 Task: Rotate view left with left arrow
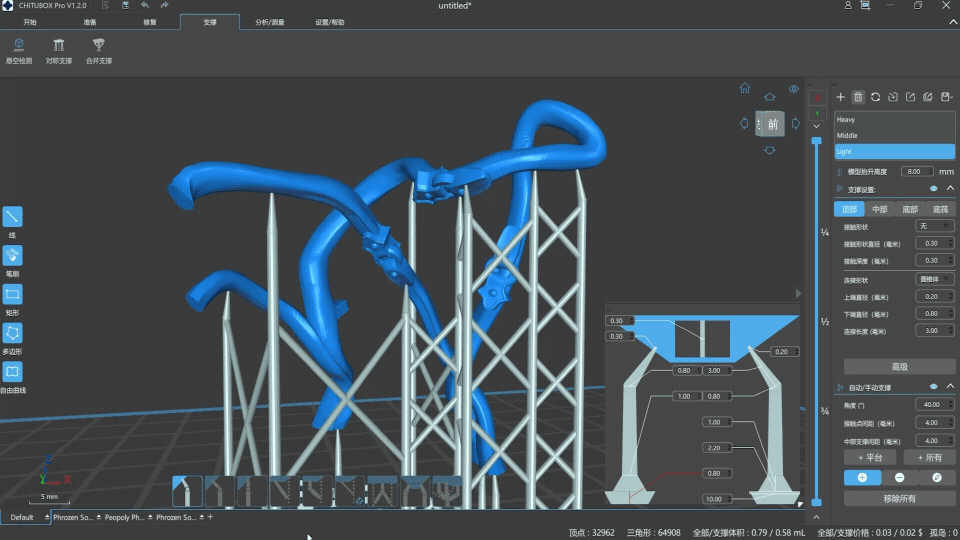(x=744, y=124)
